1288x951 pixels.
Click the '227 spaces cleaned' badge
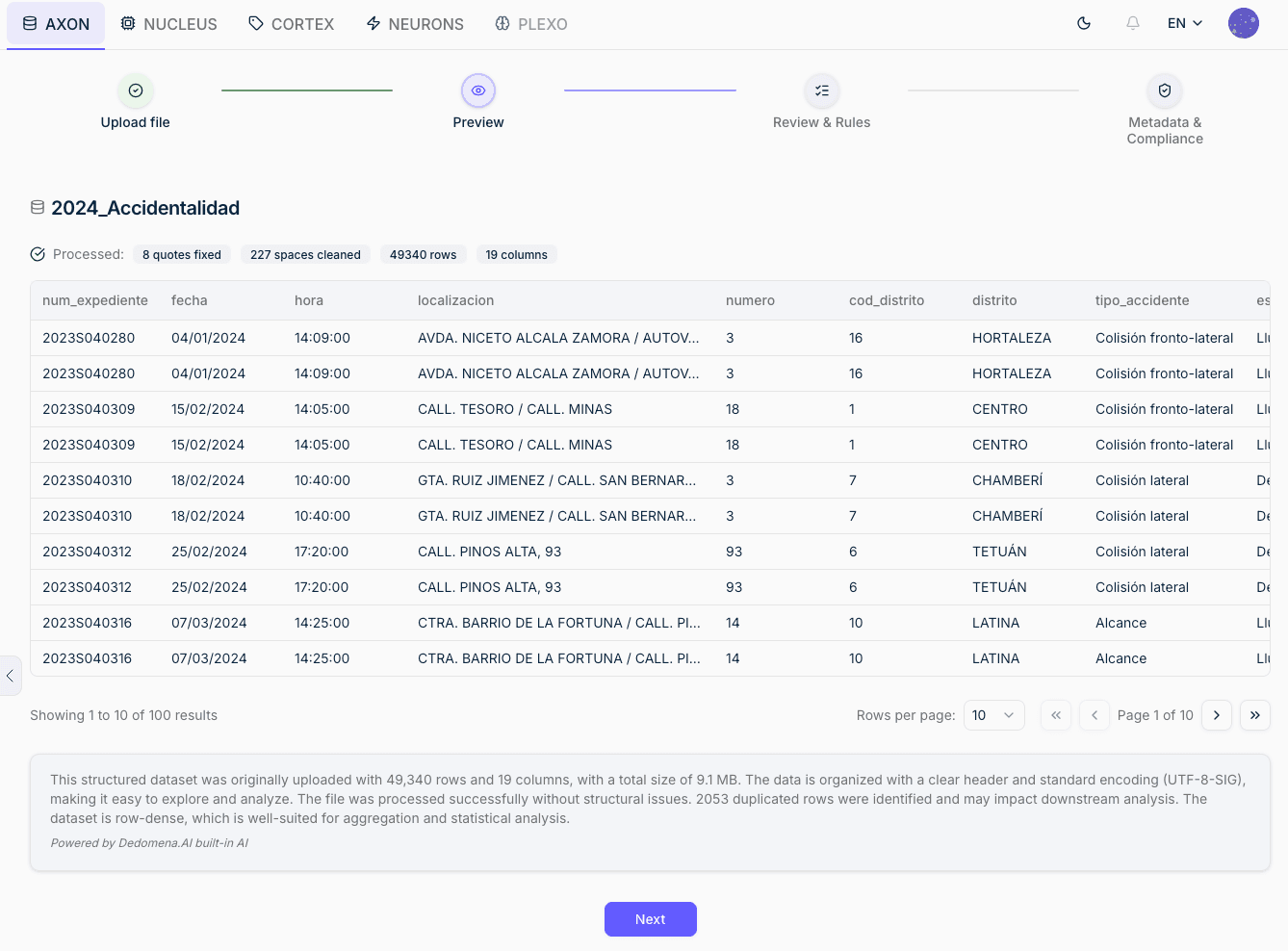pyautogui.click(x=305, y=254)
